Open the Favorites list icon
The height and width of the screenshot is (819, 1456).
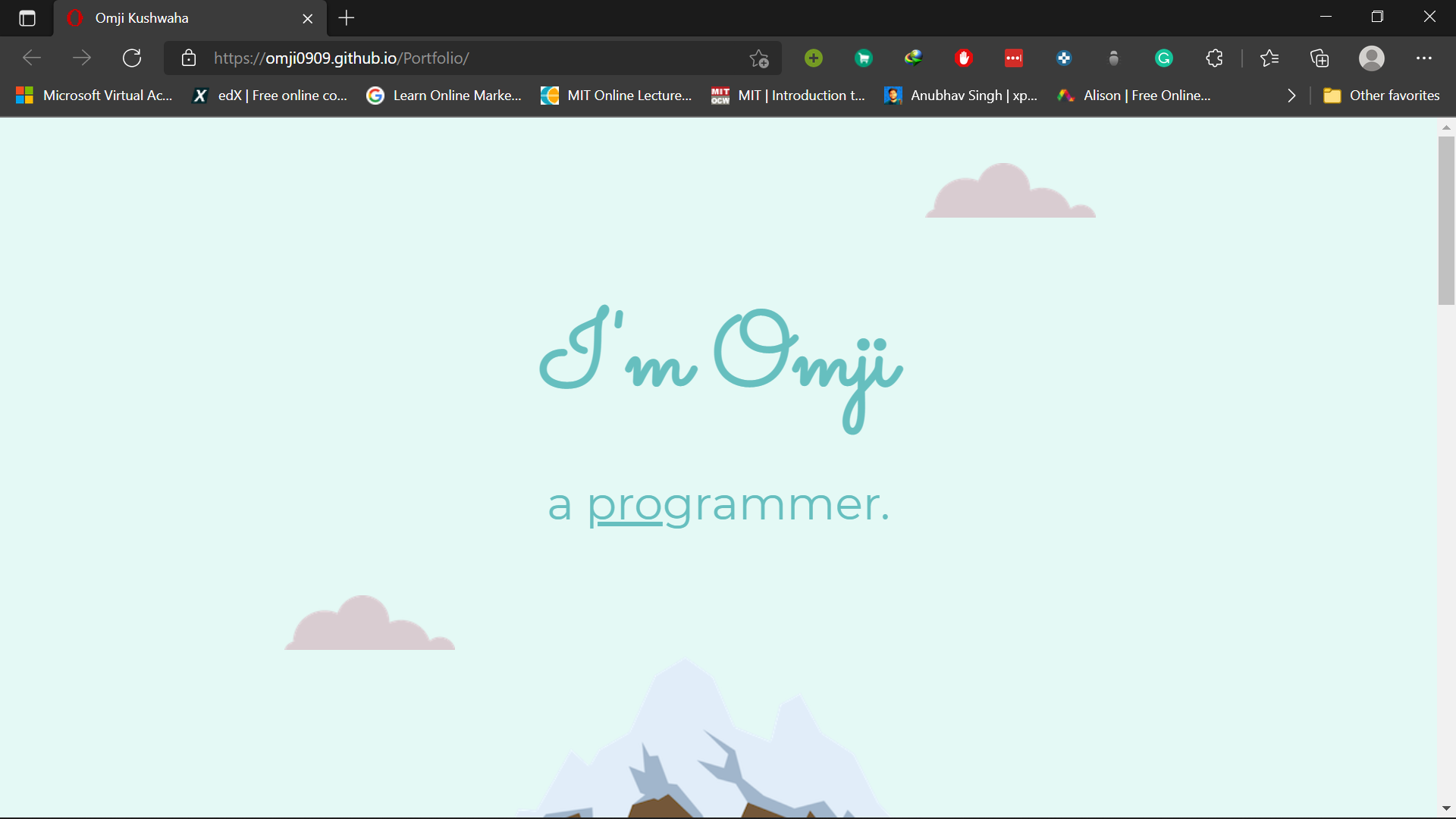(x=1269, y=58)
